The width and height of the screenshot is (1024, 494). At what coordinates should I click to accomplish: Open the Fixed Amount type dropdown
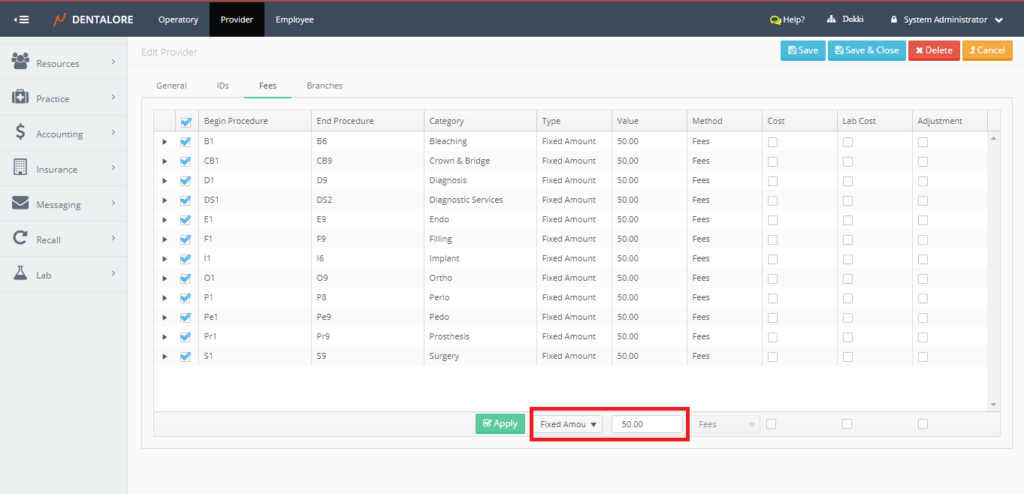pyautogui.click(x=566, y=424)
